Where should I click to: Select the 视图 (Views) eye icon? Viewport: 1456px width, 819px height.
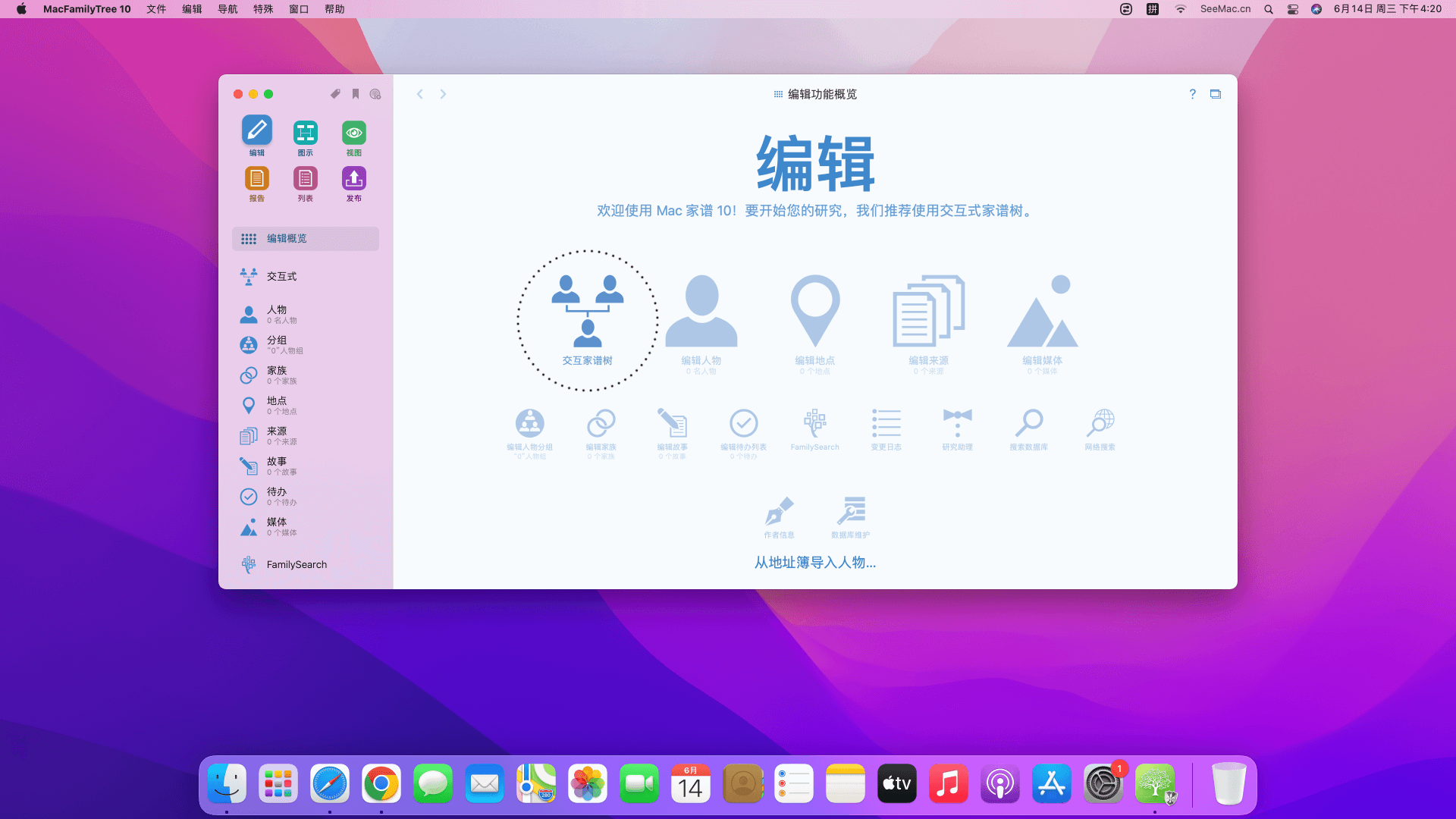[353, 133]
